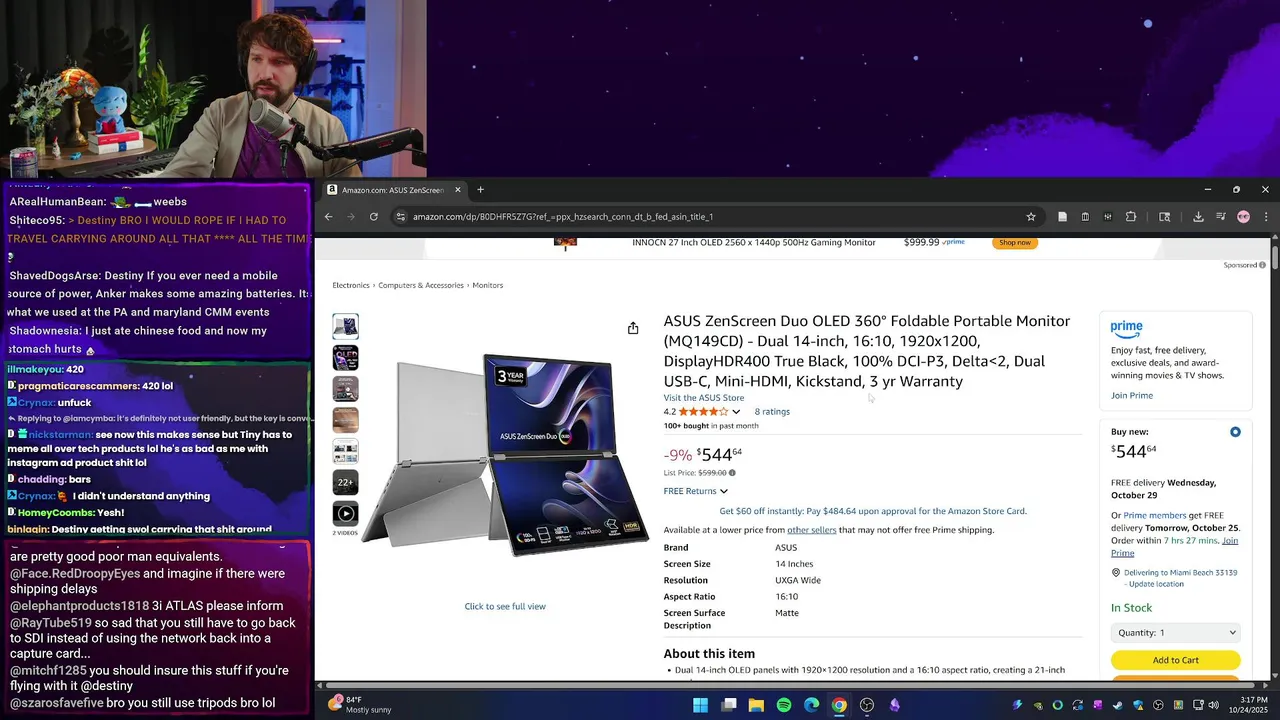Open the Windows Start menu

(701, 705)
